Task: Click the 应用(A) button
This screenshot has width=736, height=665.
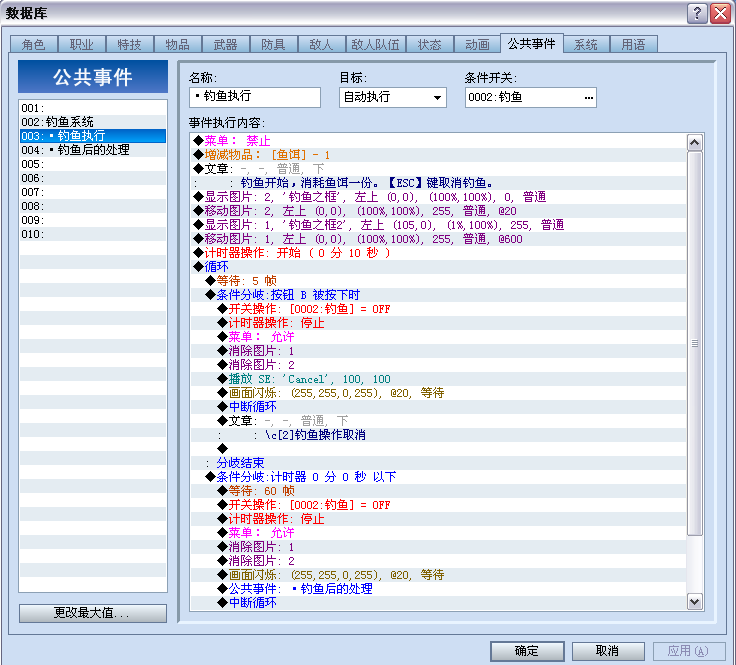Action: point(689,651)
